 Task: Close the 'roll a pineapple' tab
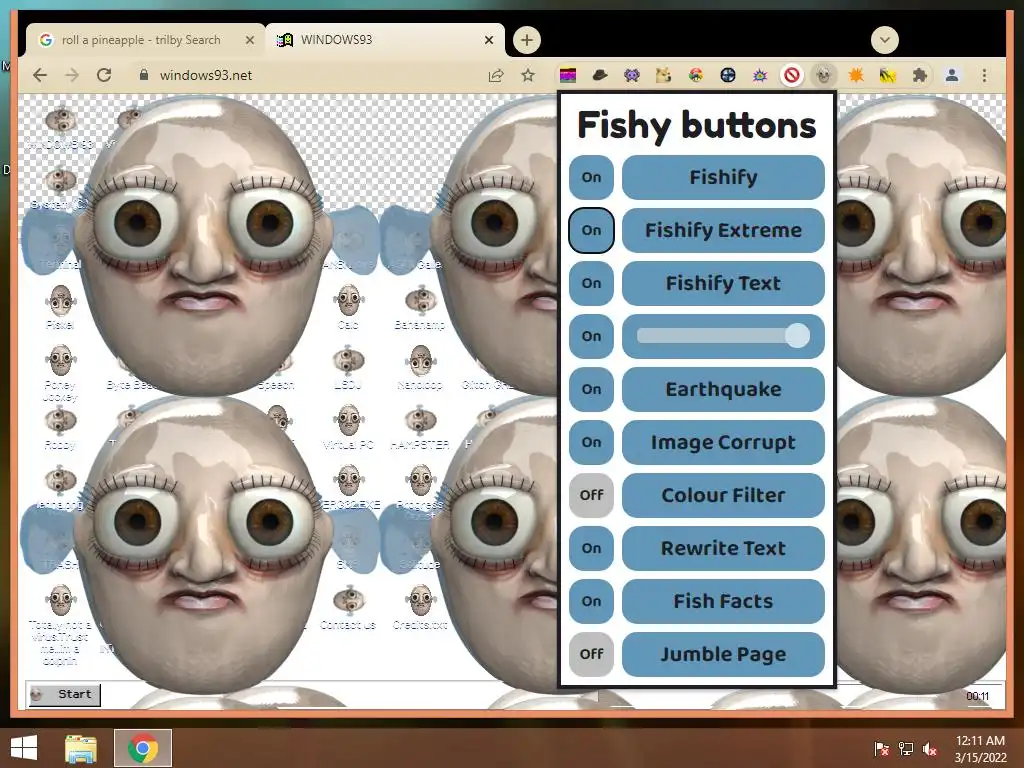point(249,40)
